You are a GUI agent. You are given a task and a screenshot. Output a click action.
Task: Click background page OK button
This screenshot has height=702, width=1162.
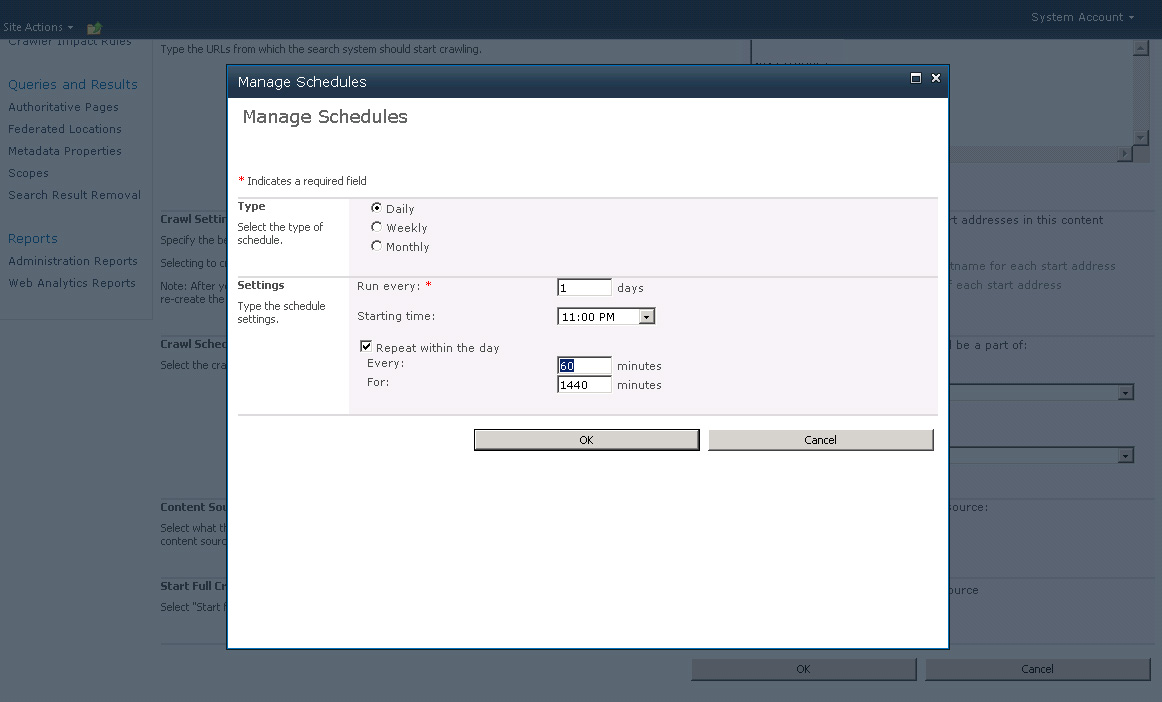coord(803,669)
